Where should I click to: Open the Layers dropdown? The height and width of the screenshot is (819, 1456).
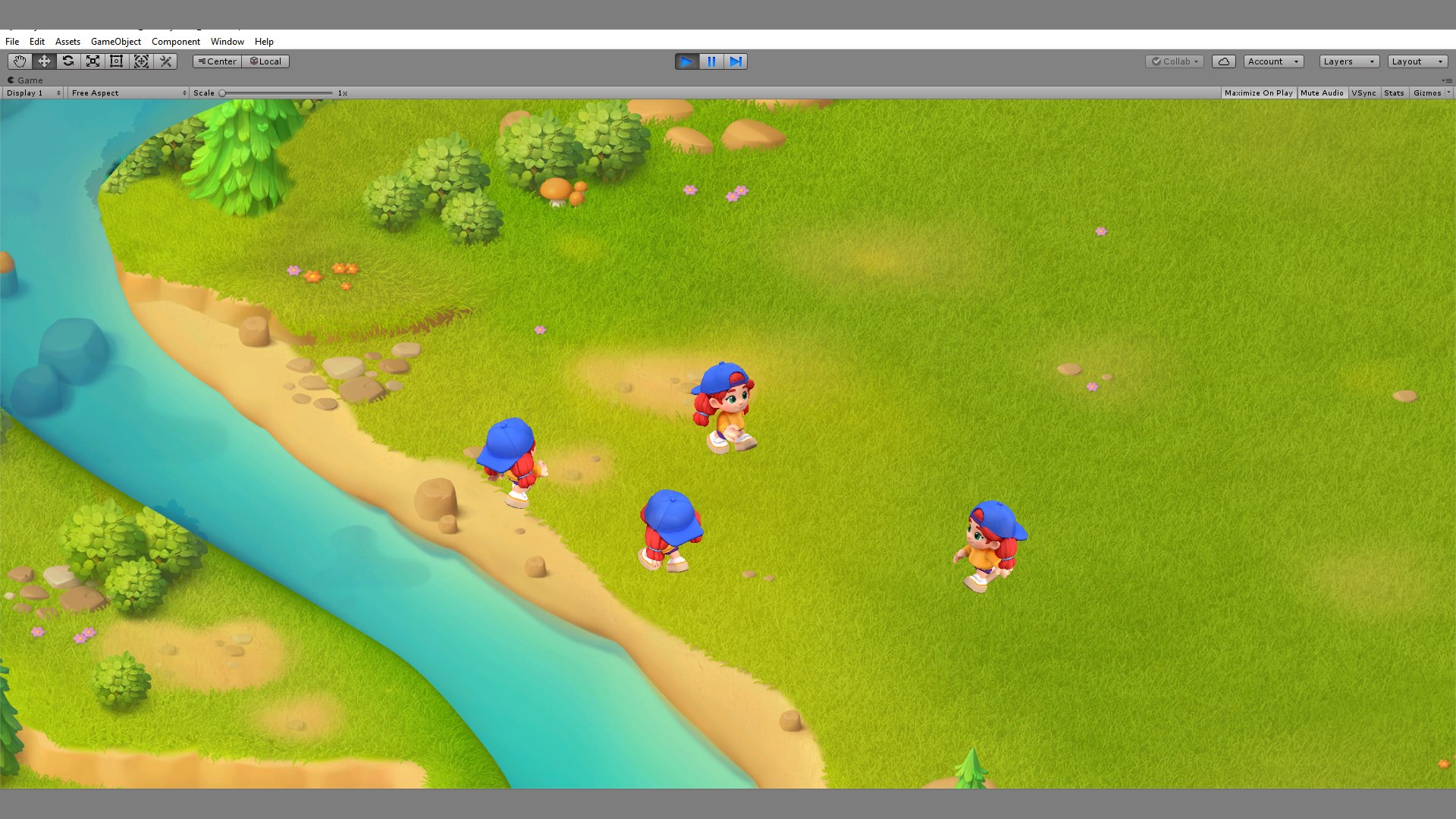tap(1349, 61)
